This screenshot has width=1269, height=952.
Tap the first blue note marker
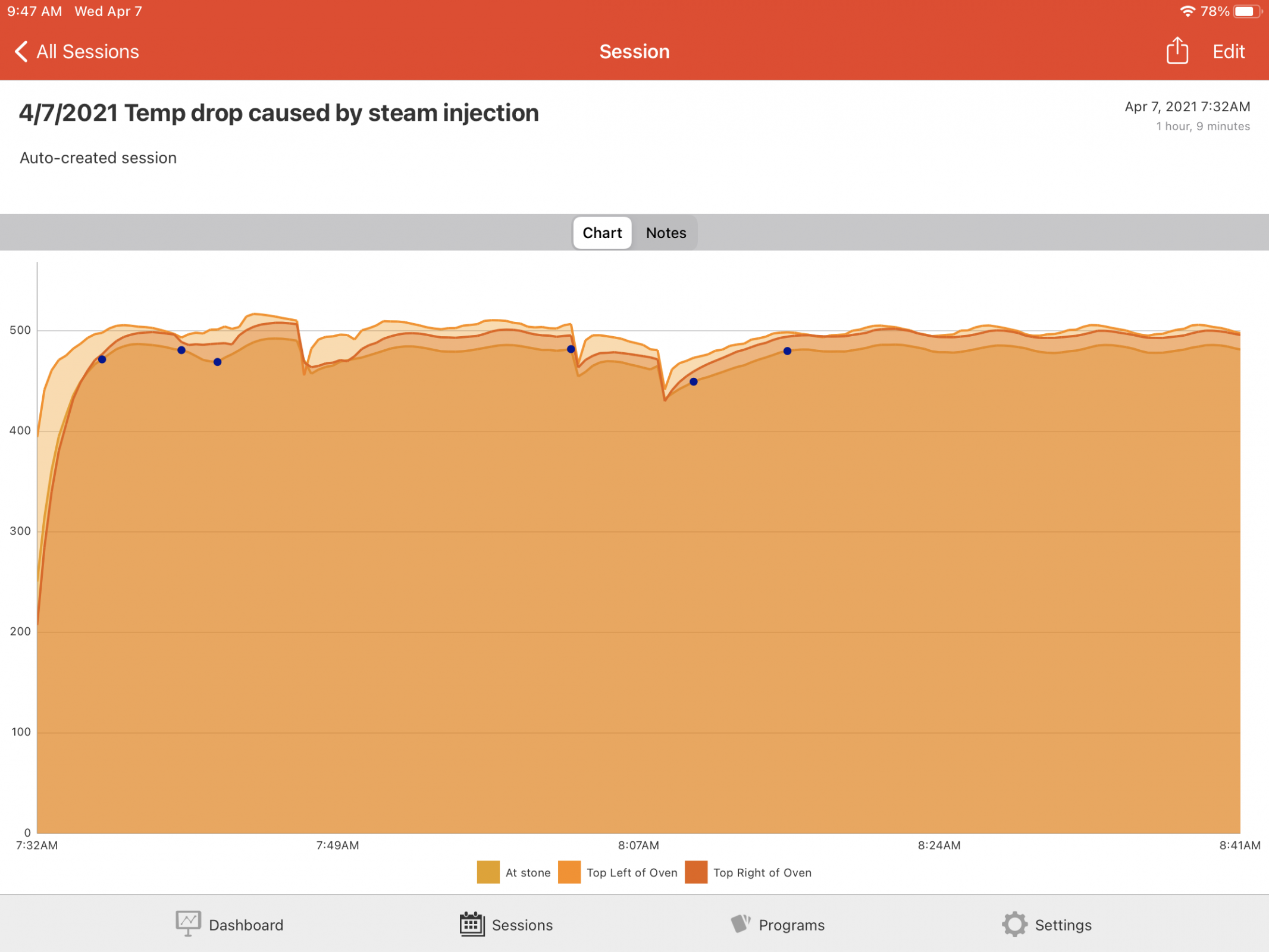click(x=102, y=359)
